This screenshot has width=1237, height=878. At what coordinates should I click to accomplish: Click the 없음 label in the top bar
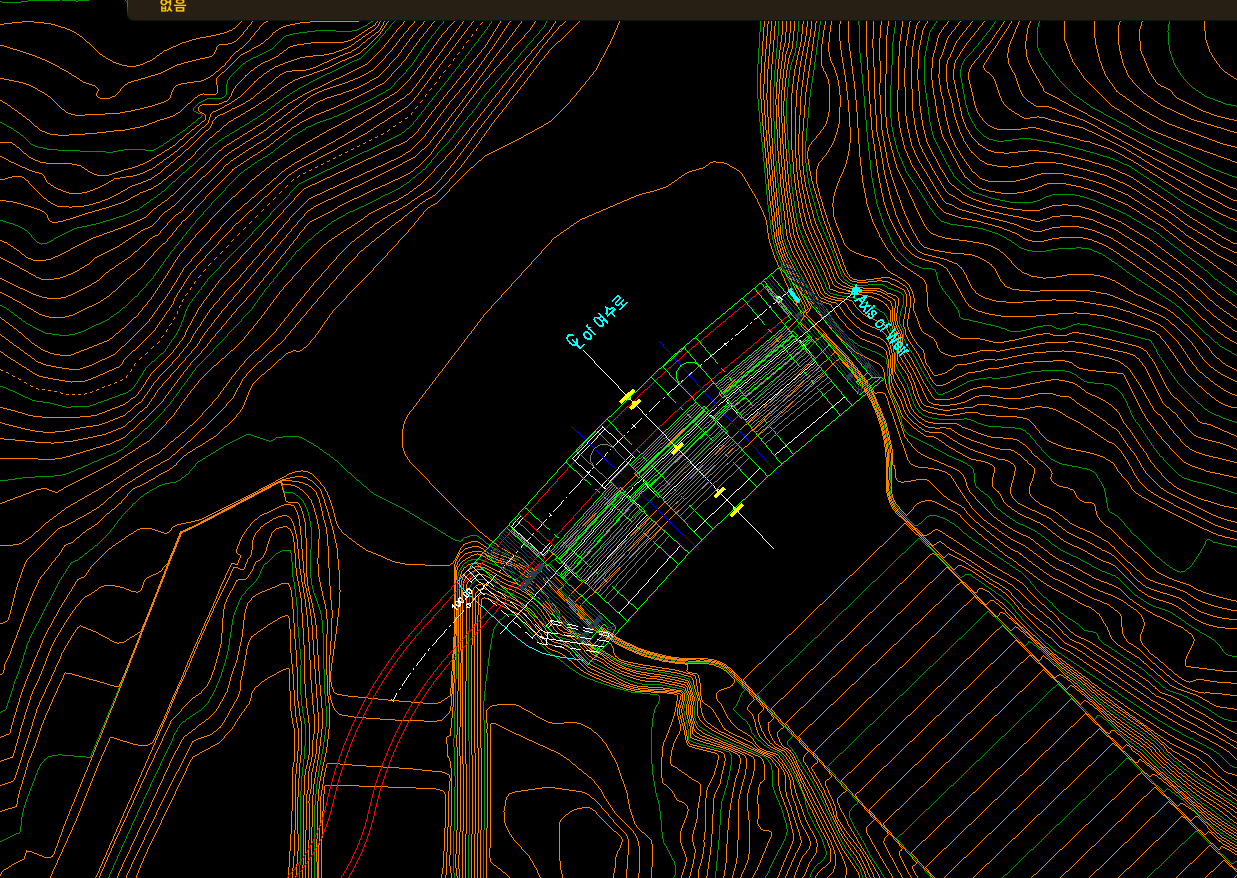172,6
